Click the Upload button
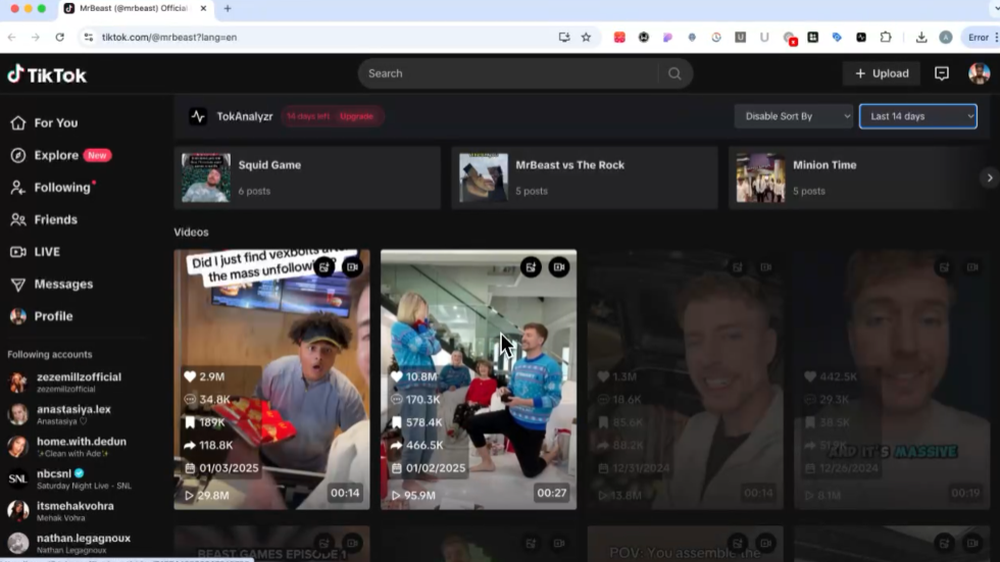 tap(881, 73)
